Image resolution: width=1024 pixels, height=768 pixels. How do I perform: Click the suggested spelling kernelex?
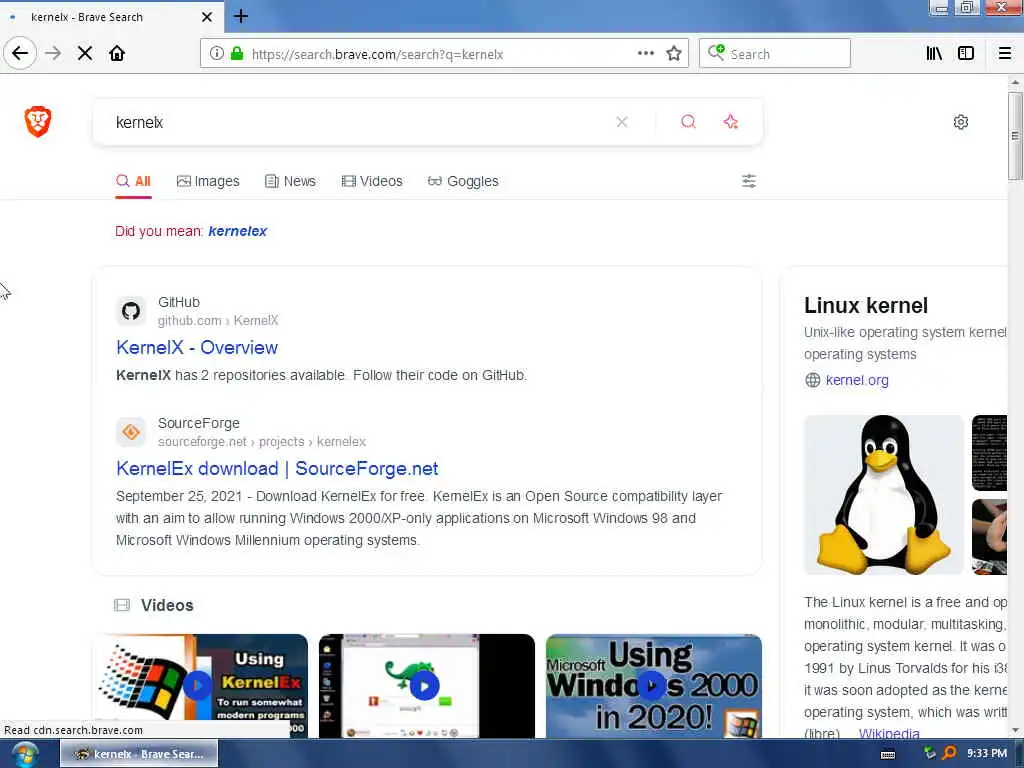tap(238, 231)
